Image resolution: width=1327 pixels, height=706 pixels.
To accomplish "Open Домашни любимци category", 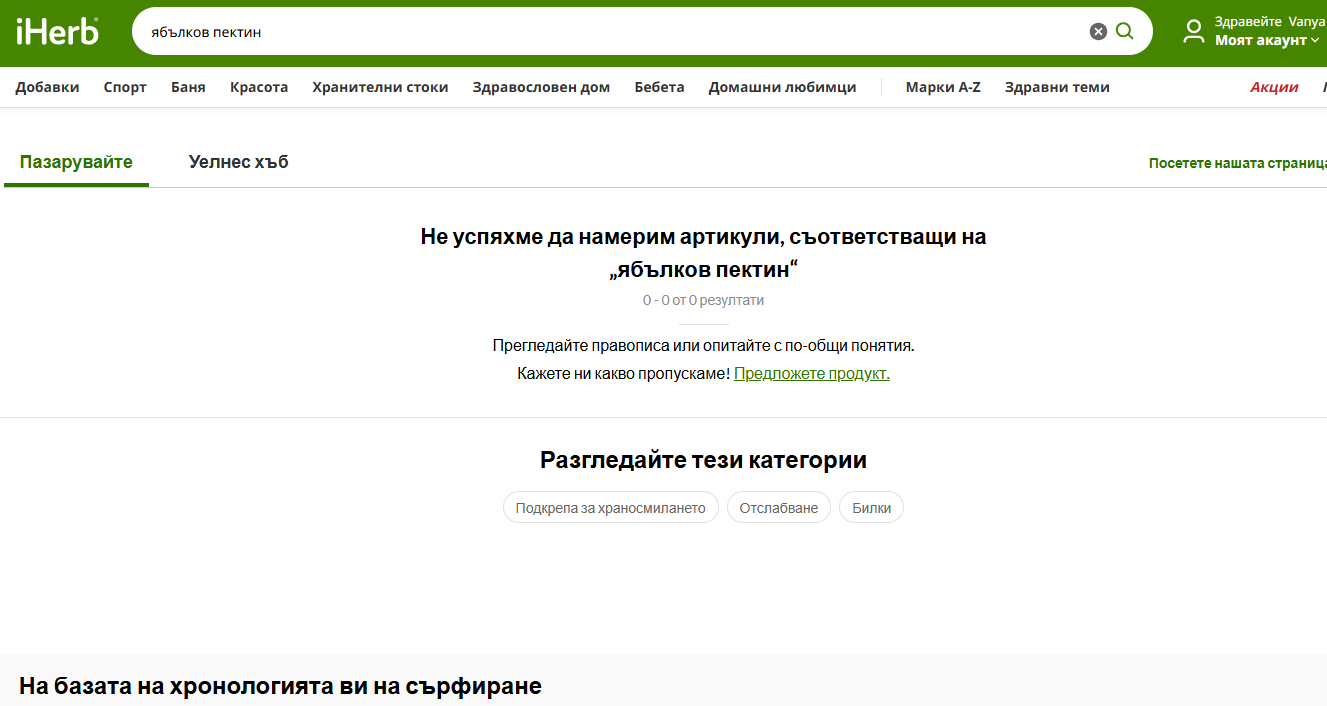I will [782, 87].
